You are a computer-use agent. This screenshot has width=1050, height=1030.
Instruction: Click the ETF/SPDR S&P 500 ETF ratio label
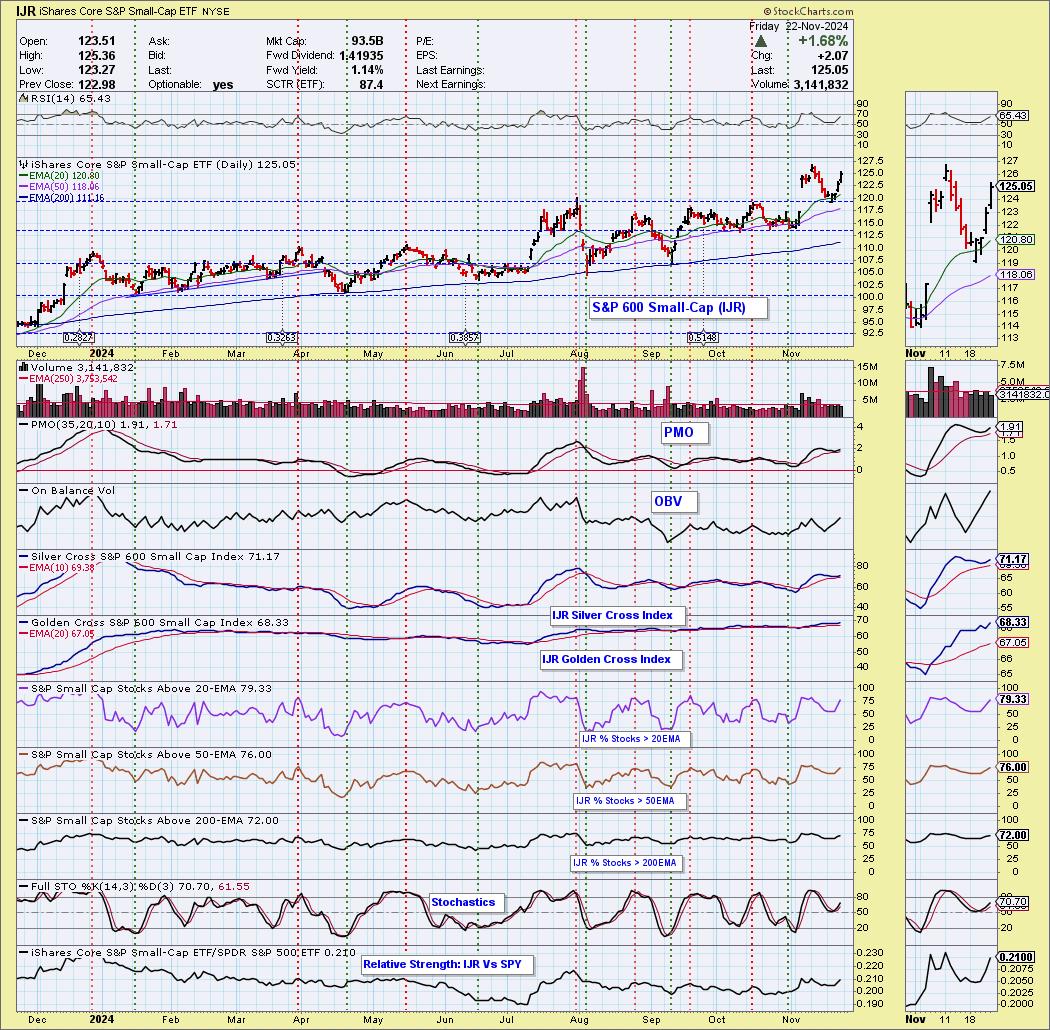coord(187,952)
